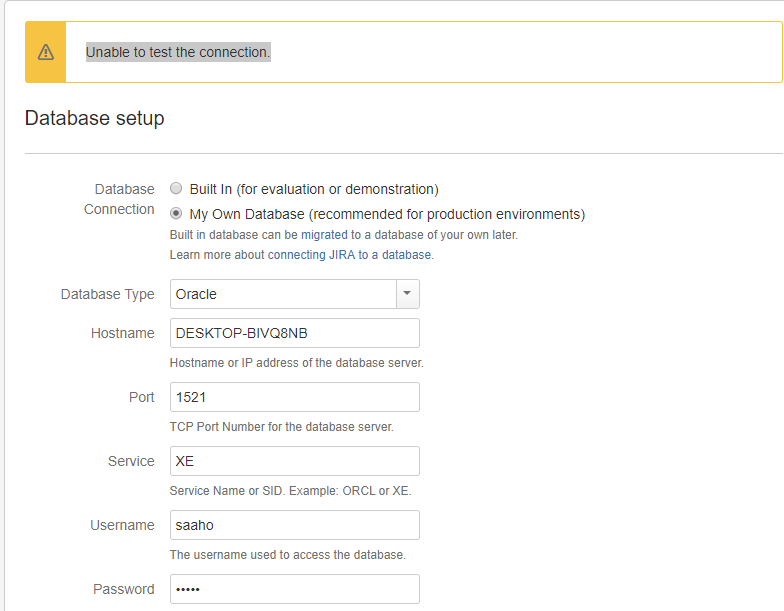Open the Database Type dropdown arrow
The image size is (784, 611).
(408, 294)
